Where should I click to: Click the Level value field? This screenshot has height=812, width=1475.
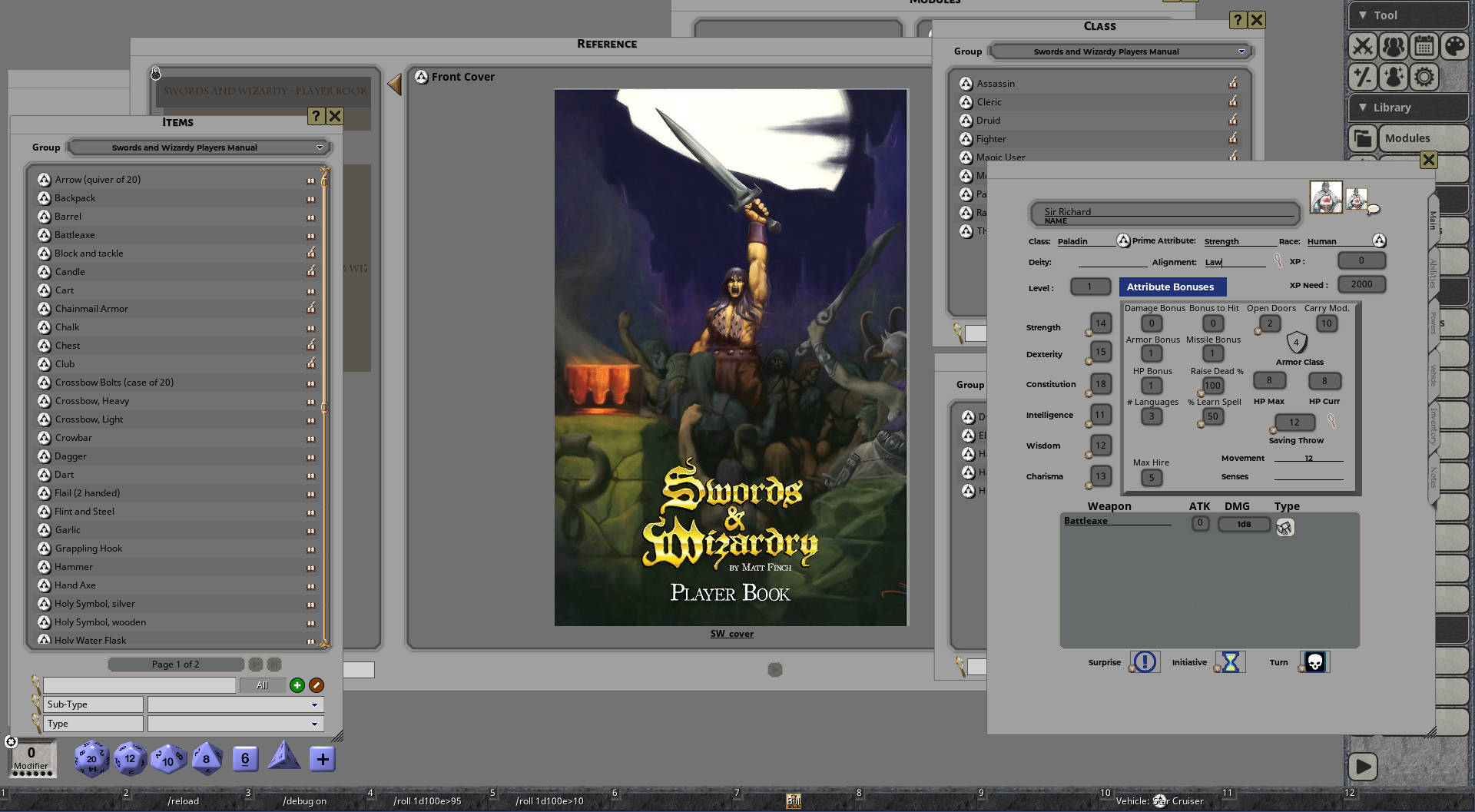1089,287
